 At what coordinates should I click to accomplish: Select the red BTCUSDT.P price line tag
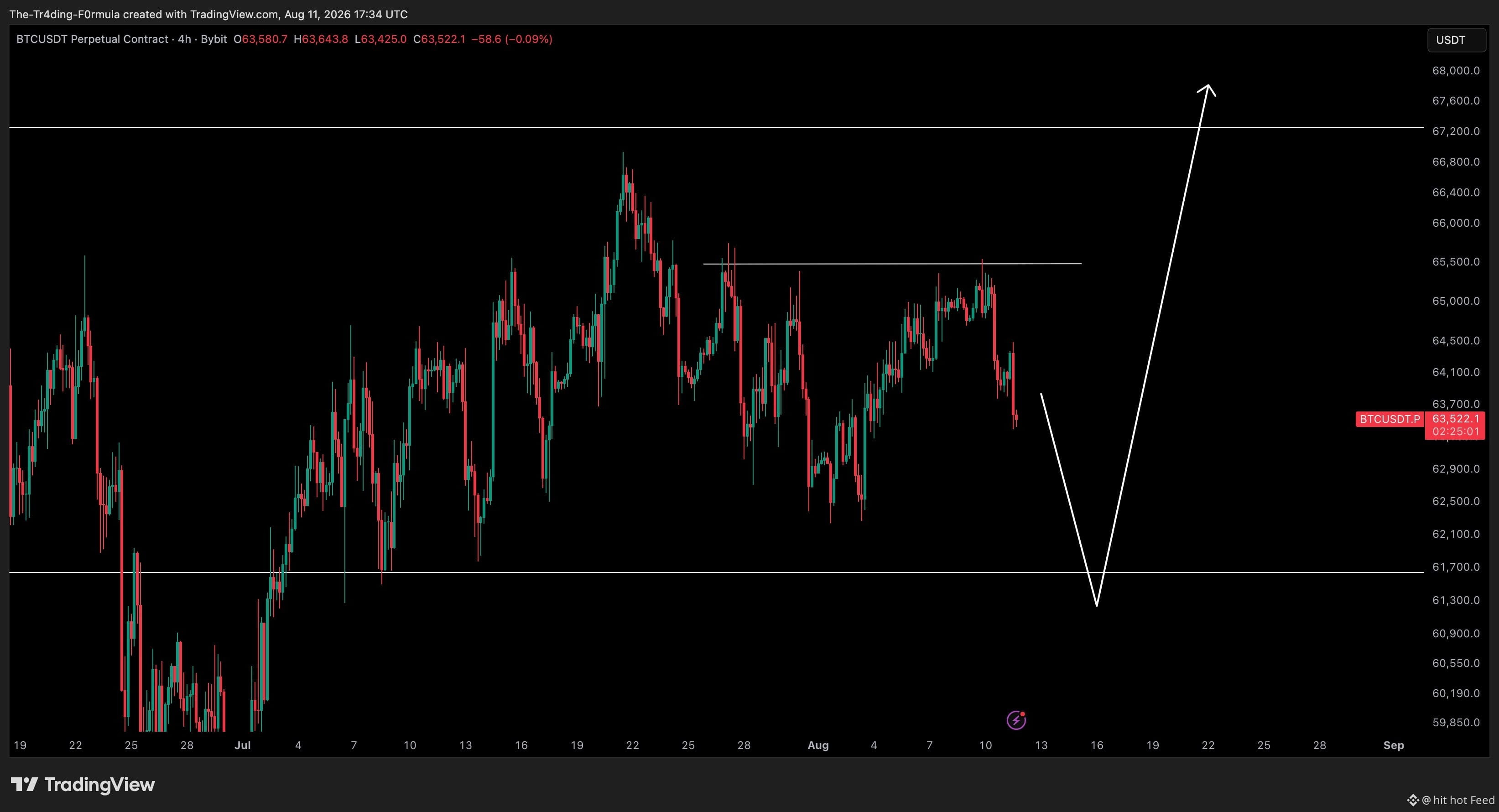pos(1390,419)
